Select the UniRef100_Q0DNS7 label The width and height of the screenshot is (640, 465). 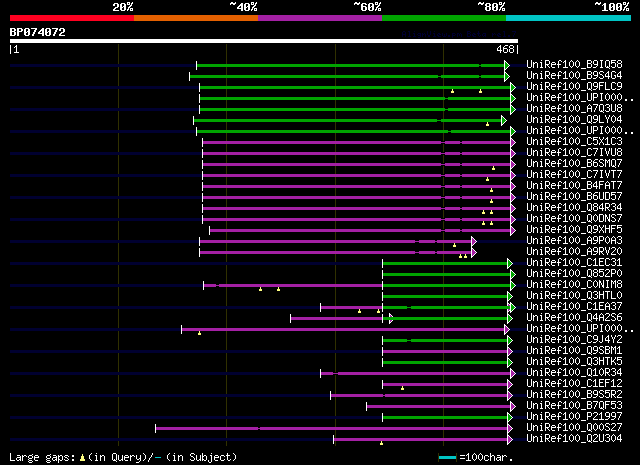pos(574,219)
